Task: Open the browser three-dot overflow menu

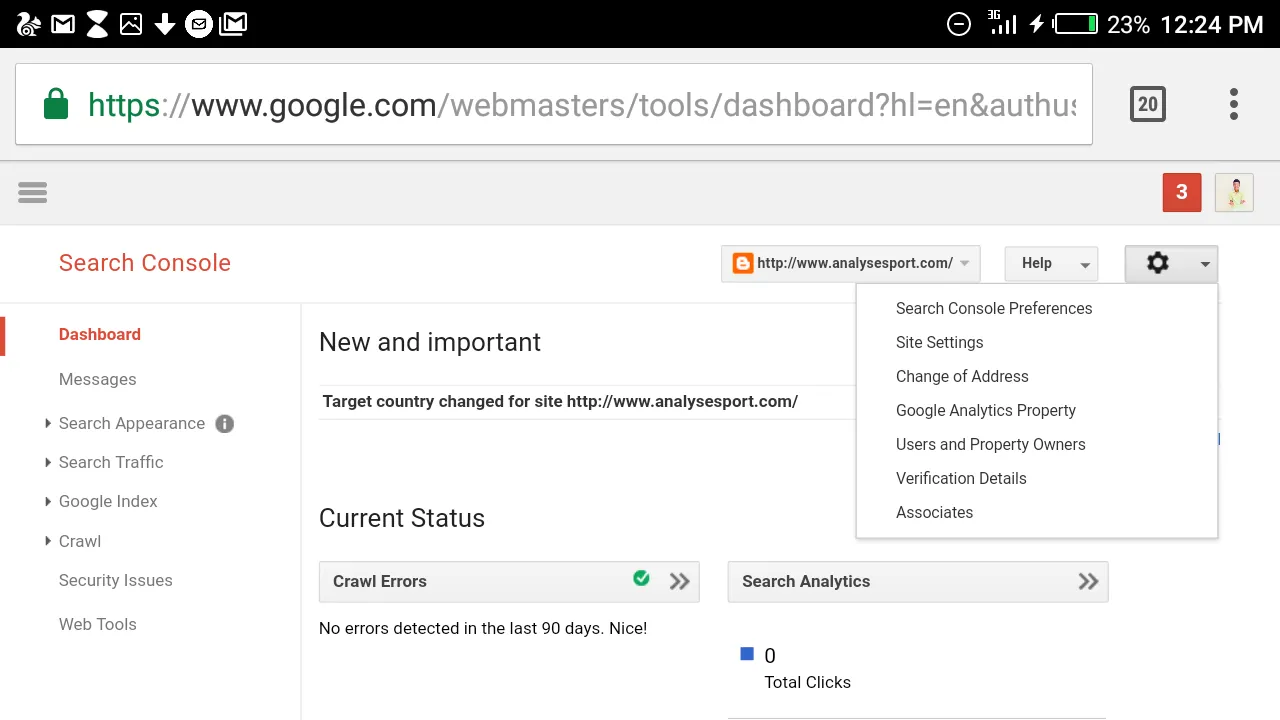Action: (x=1234, y=104)
